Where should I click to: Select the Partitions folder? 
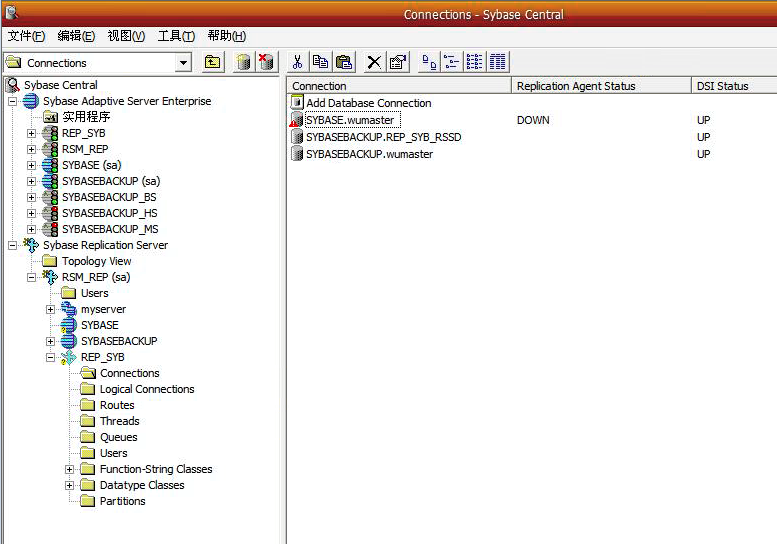pos(122,501)
